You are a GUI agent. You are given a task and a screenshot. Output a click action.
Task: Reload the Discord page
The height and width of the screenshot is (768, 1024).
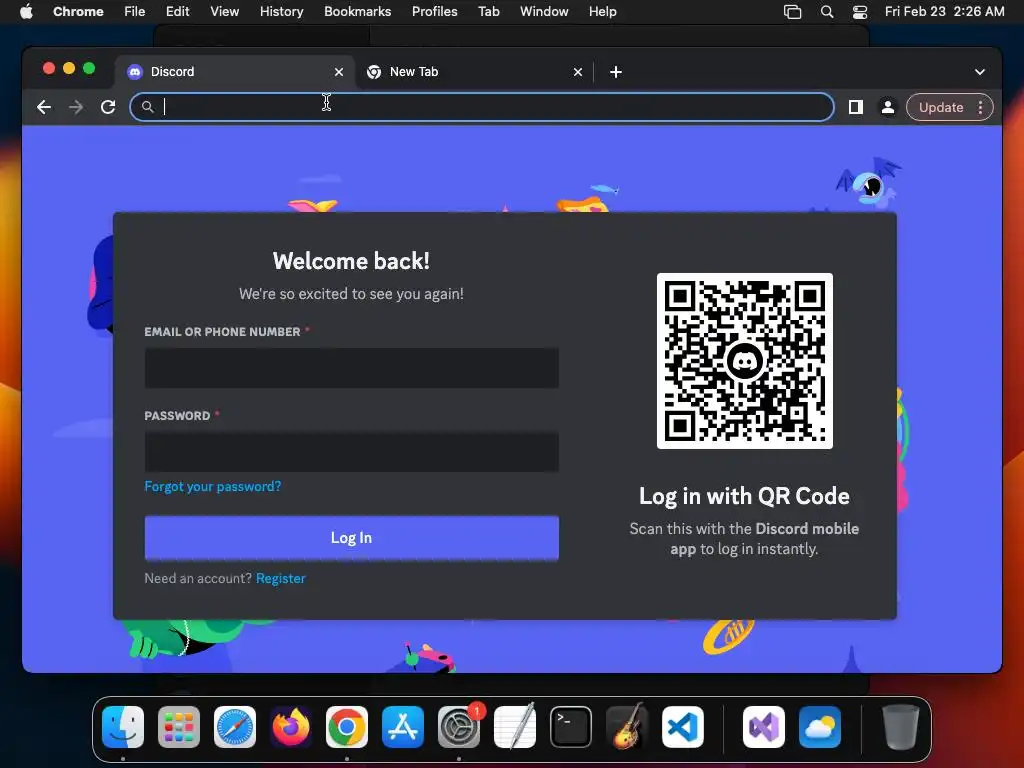click(108, 107)
